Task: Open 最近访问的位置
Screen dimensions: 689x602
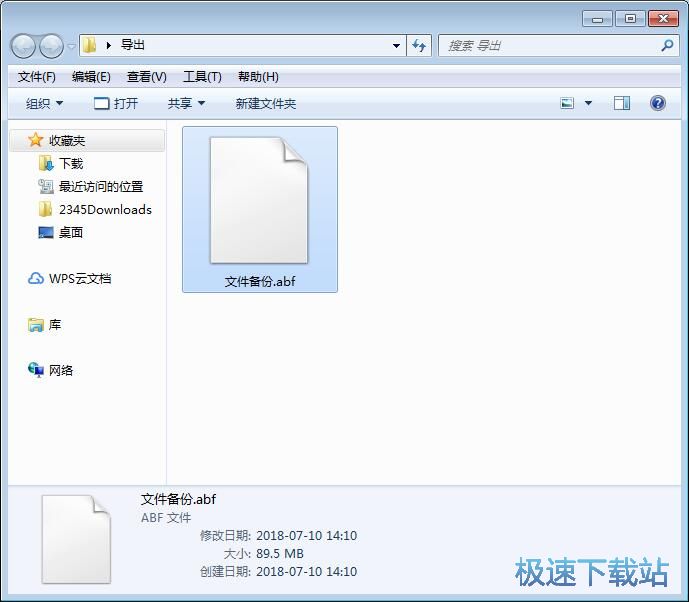Action: pos(101,187)
